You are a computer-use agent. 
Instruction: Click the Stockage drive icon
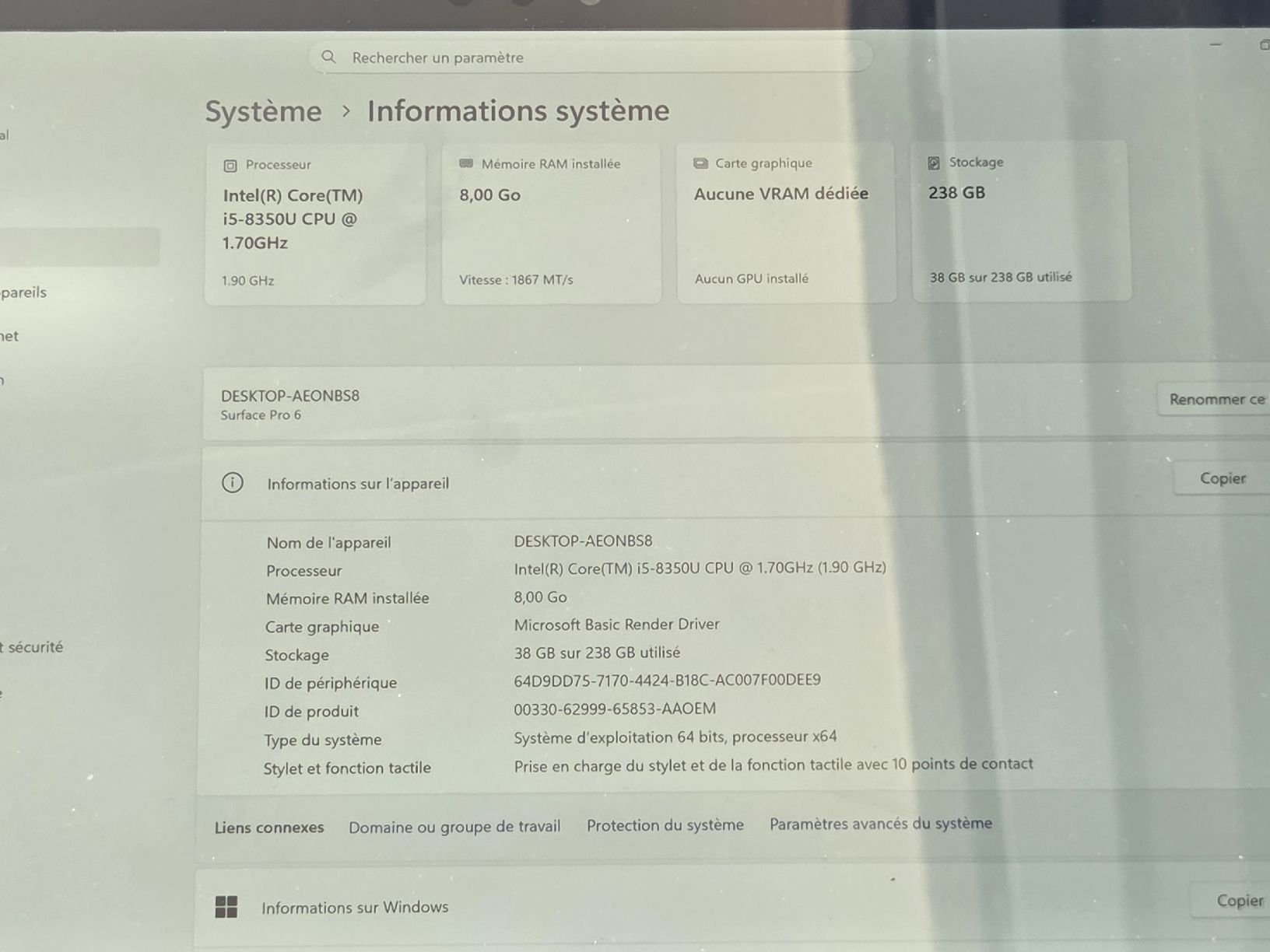click(x=934, y=163)
